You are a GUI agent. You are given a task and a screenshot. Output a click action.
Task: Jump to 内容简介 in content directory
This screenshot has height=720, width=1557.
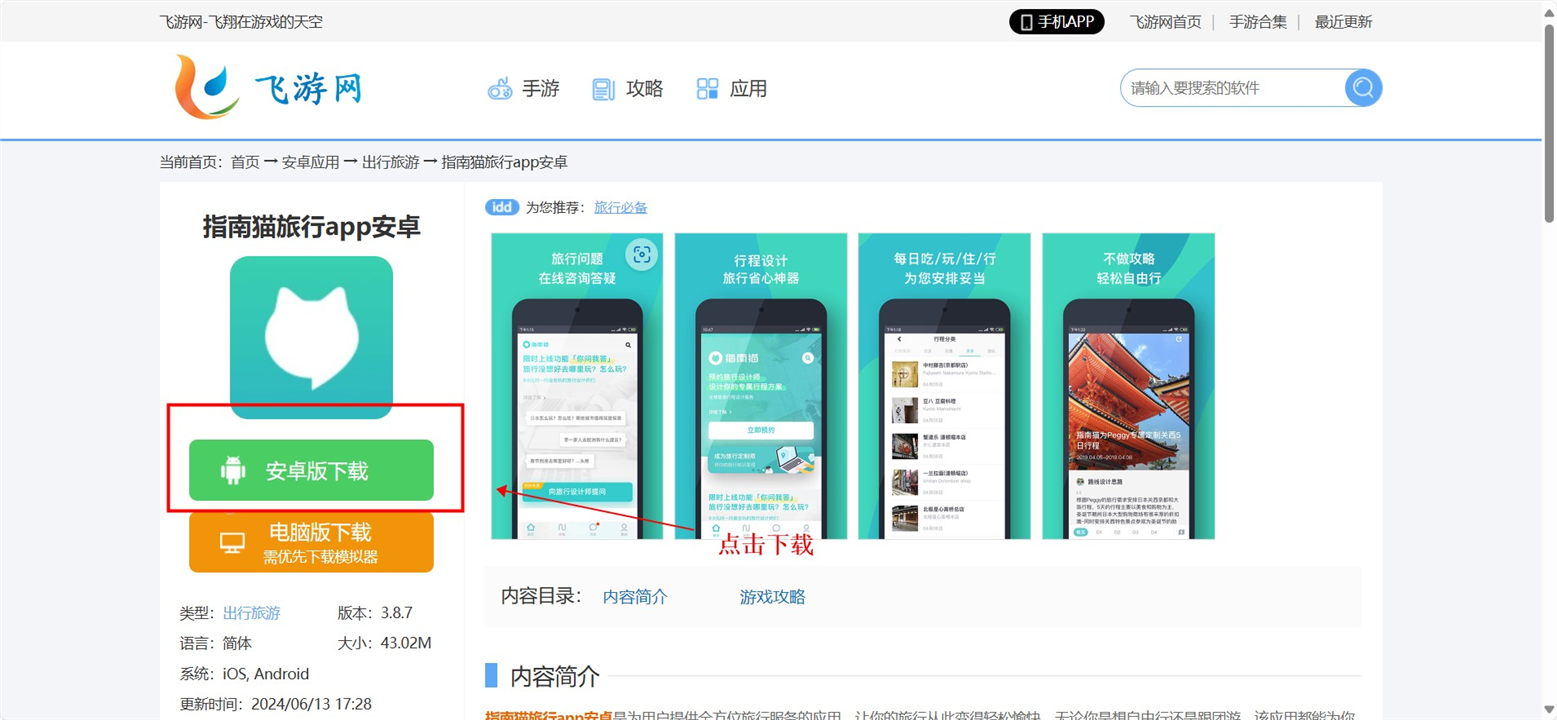click(635, 597)
